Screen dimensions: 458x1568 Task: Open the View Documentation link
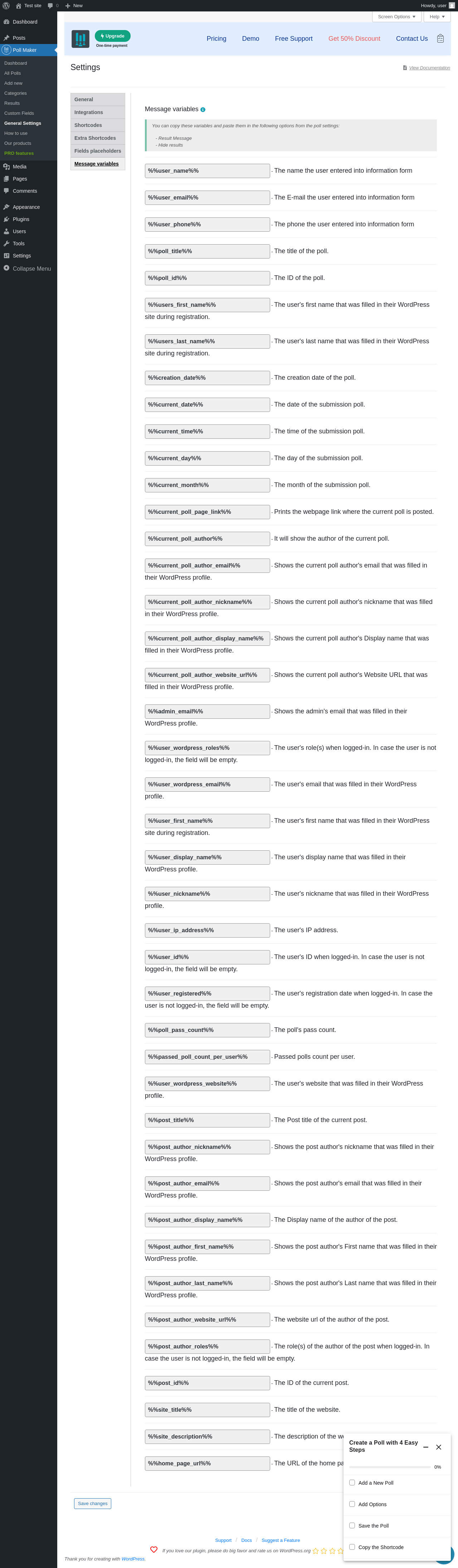click(429, 68)
